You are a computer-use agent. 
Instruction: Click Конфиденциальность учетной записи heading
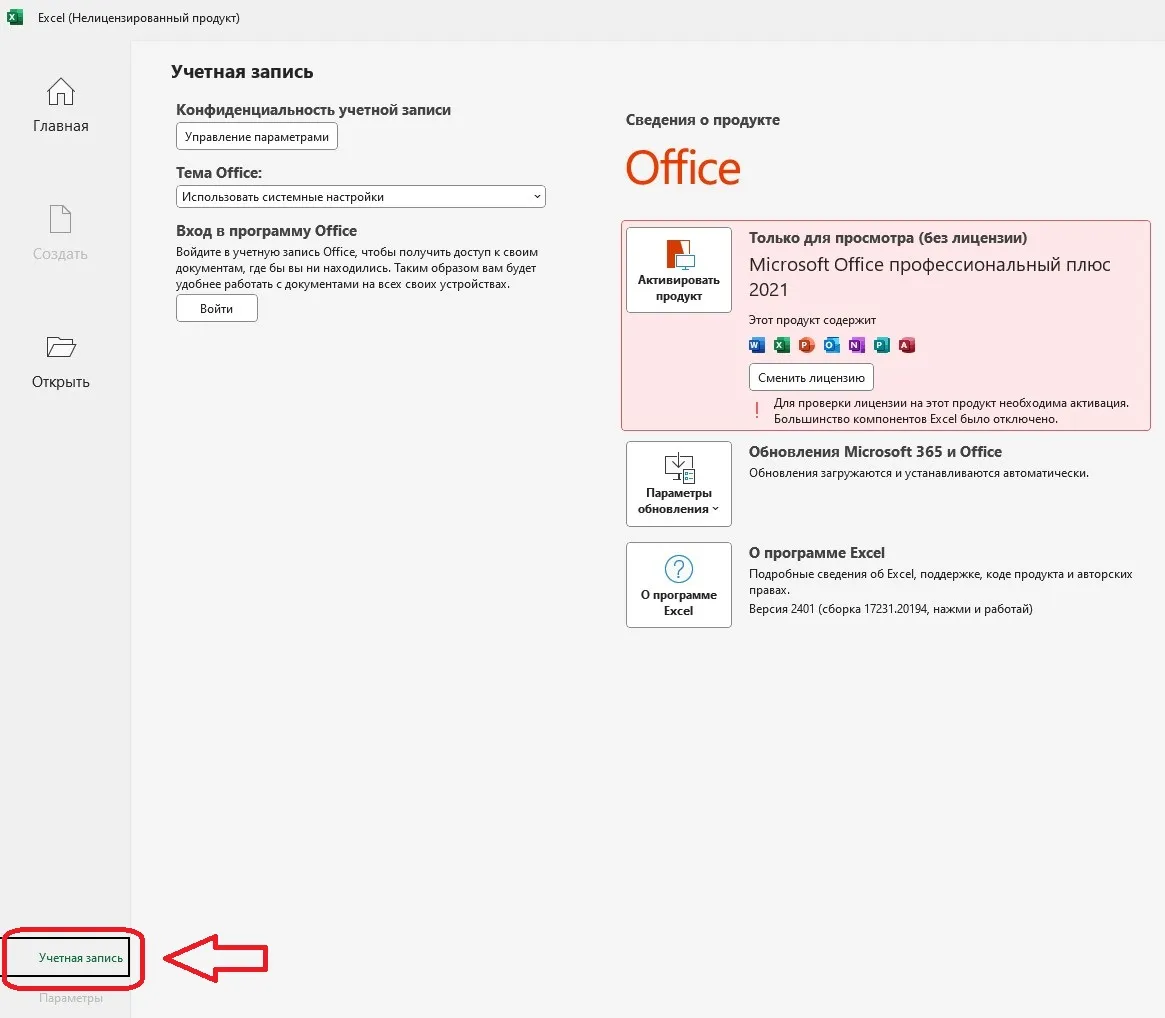[x=314, y=110]
